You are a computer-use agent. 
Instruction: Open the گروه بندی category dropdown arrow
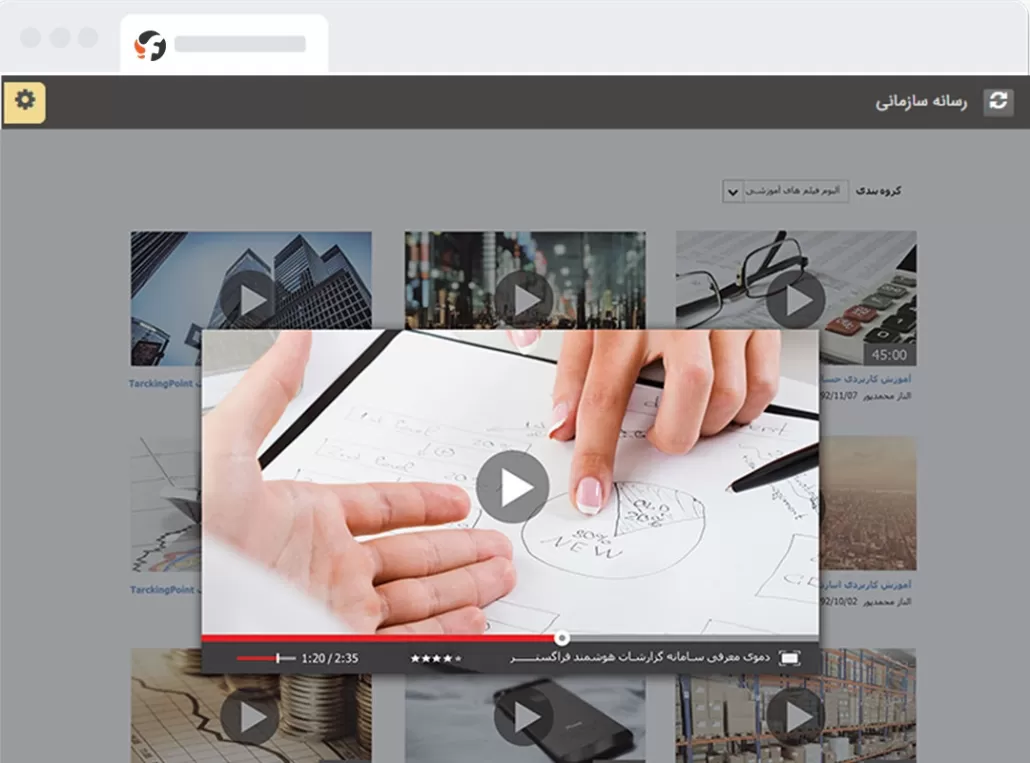point(733,191)
